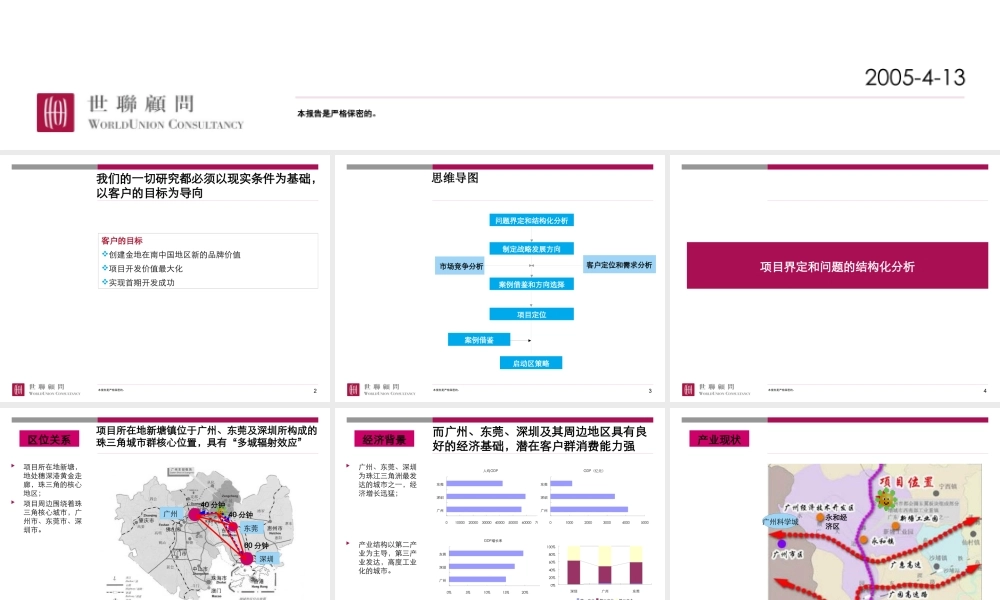The image size is (1000, 600).
Task: Click the 客户定位和需求分析 flowchart box
Action: point(619,265)
